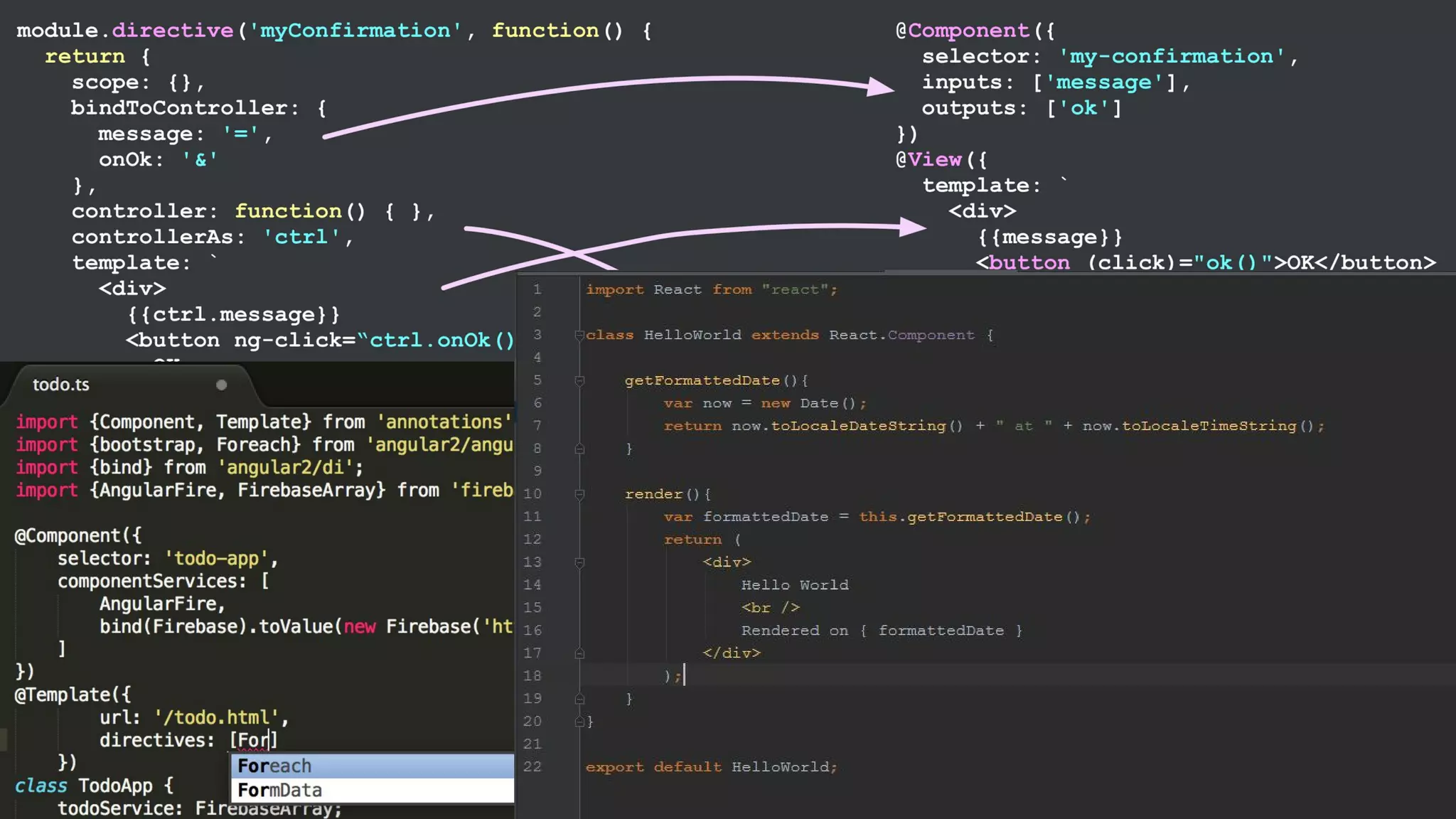
Task: Click line number 1 in the gutter
Action: (537, 289)
